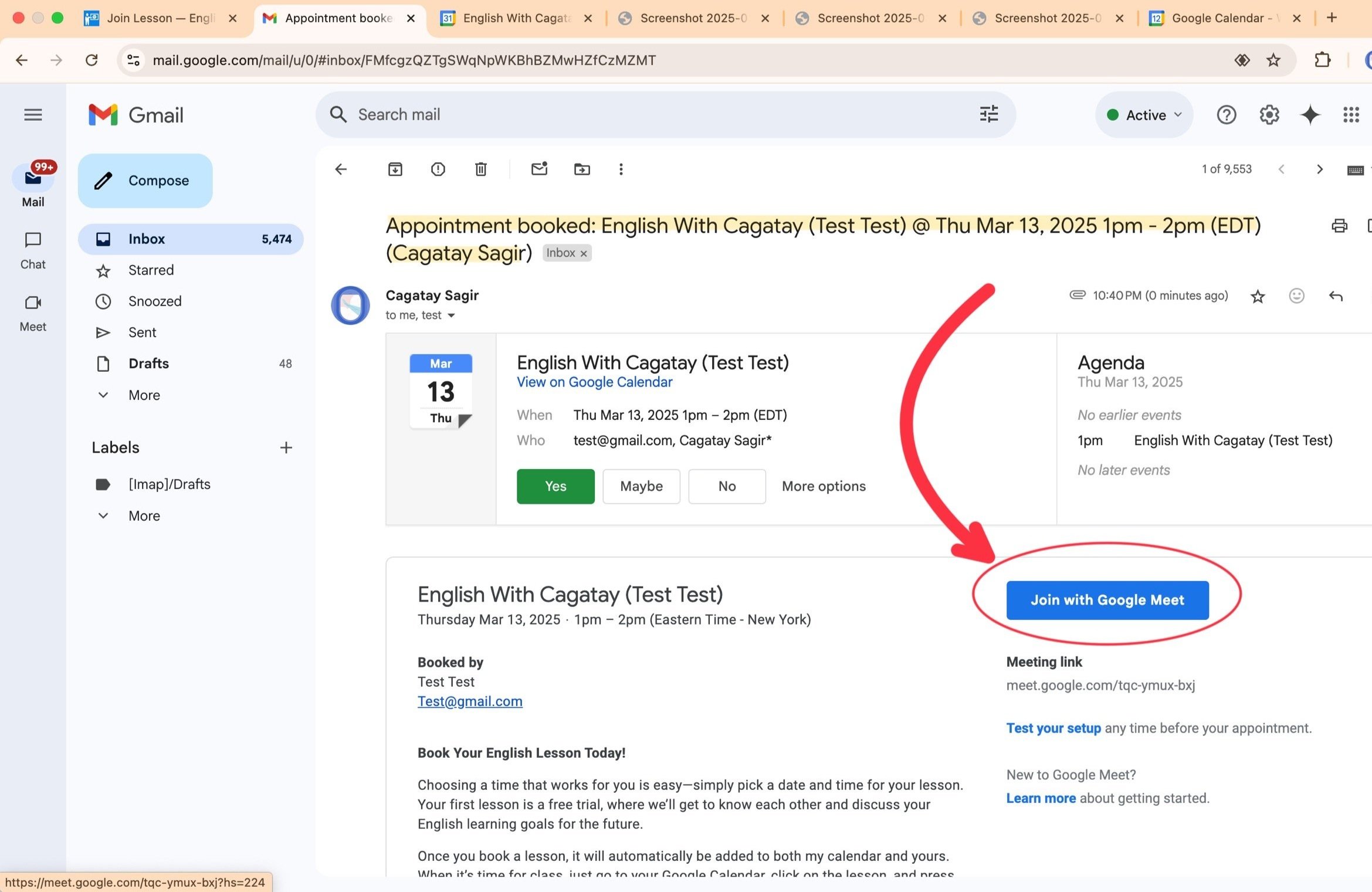Archive this email

click(395, 169)
